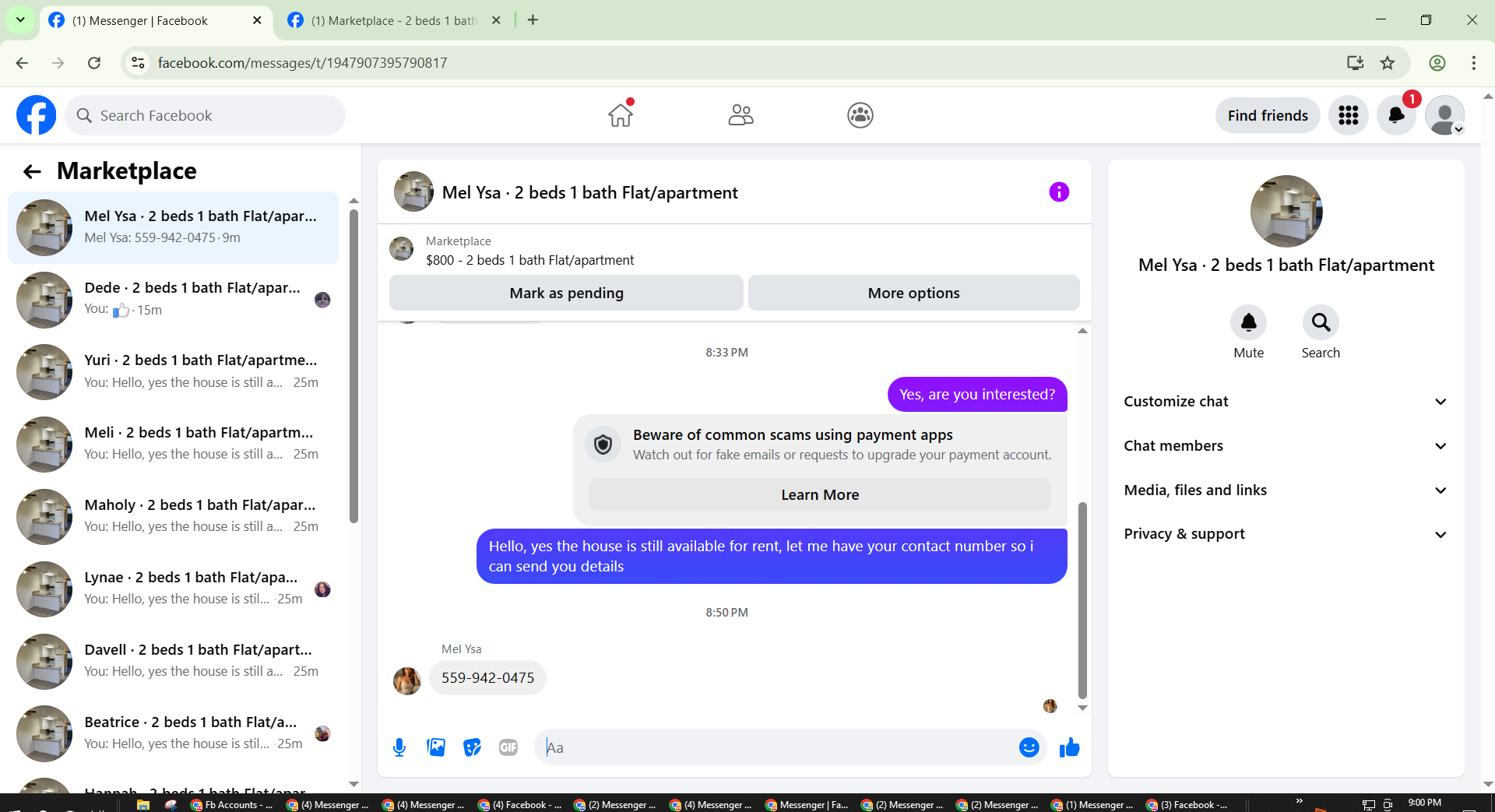Click the Find friends button
Image resolution: width=1495 pixels, height=812 pixels.
coord(1268,115)
